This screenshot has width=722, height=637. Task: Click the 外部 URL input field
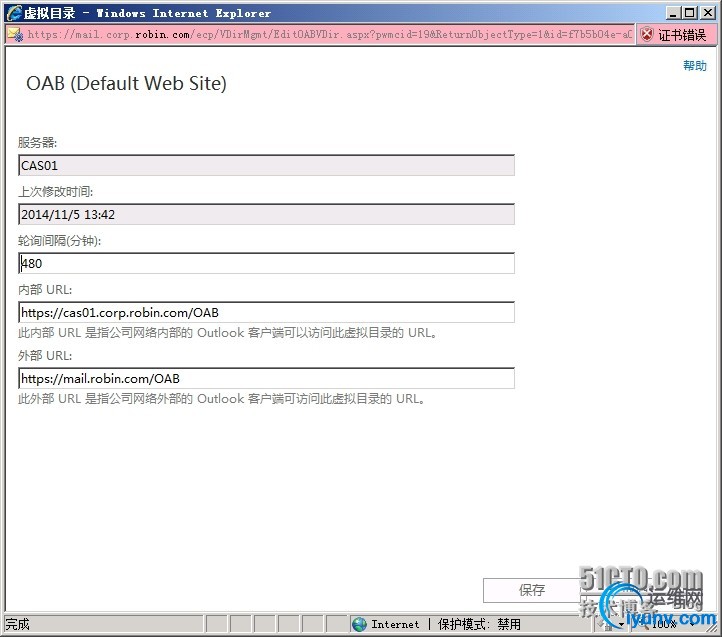(267, 379)
